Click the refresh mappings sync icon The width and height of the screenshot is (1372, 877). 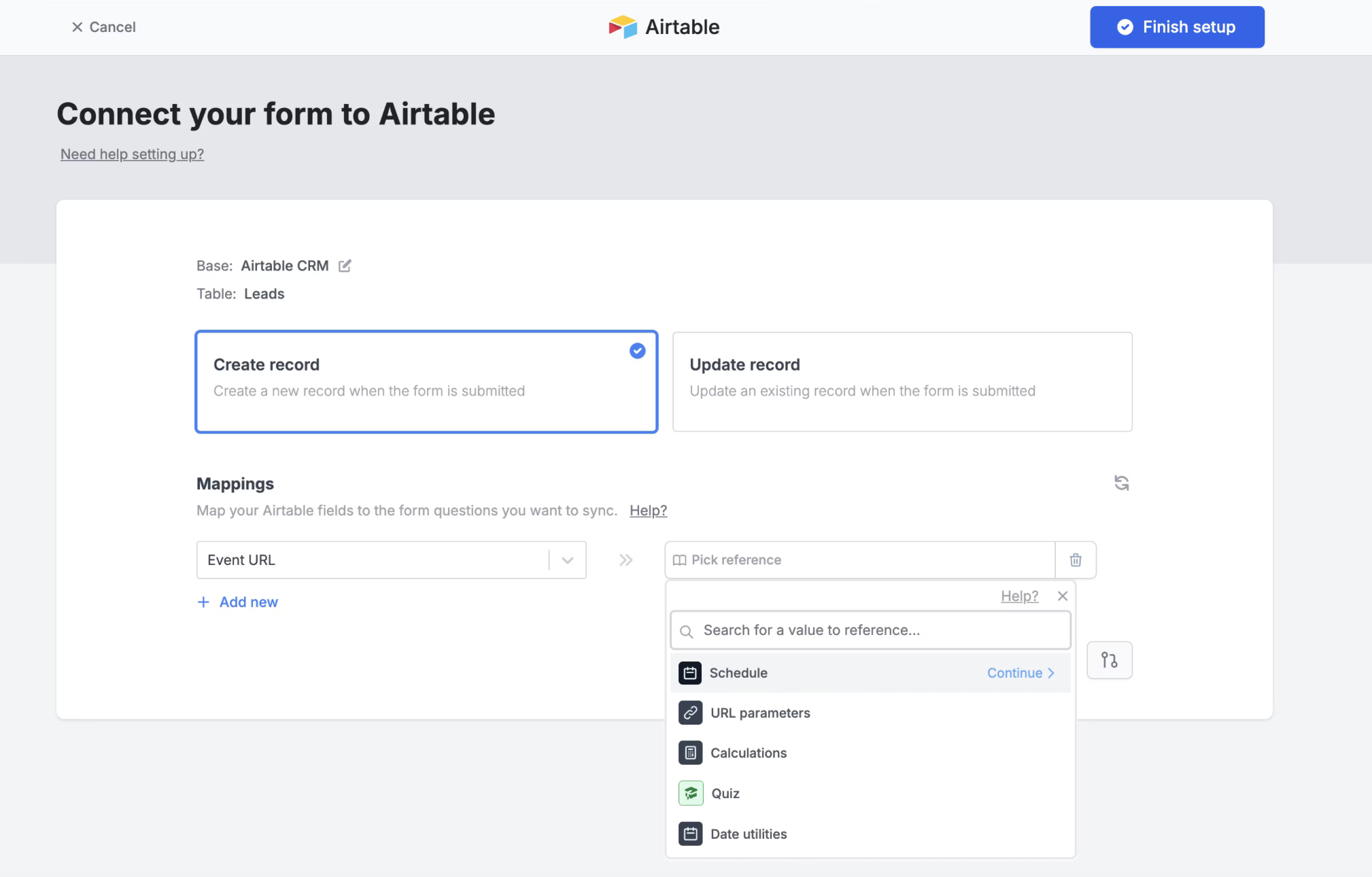click(x=1121, y=483)
